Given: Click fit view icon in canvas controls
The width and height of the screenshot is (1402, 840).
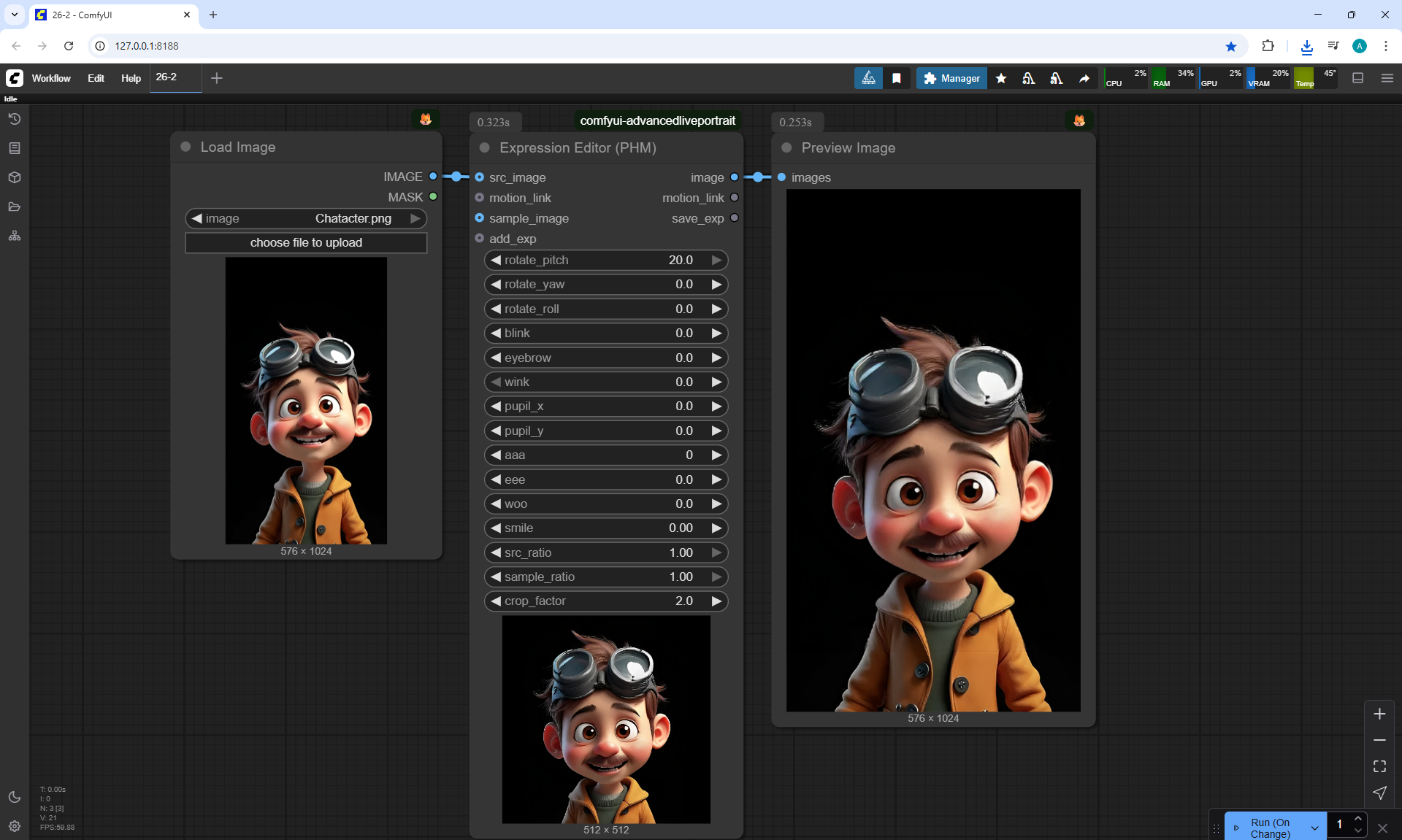Looking at the screenshot, I should click(1379, 766).
